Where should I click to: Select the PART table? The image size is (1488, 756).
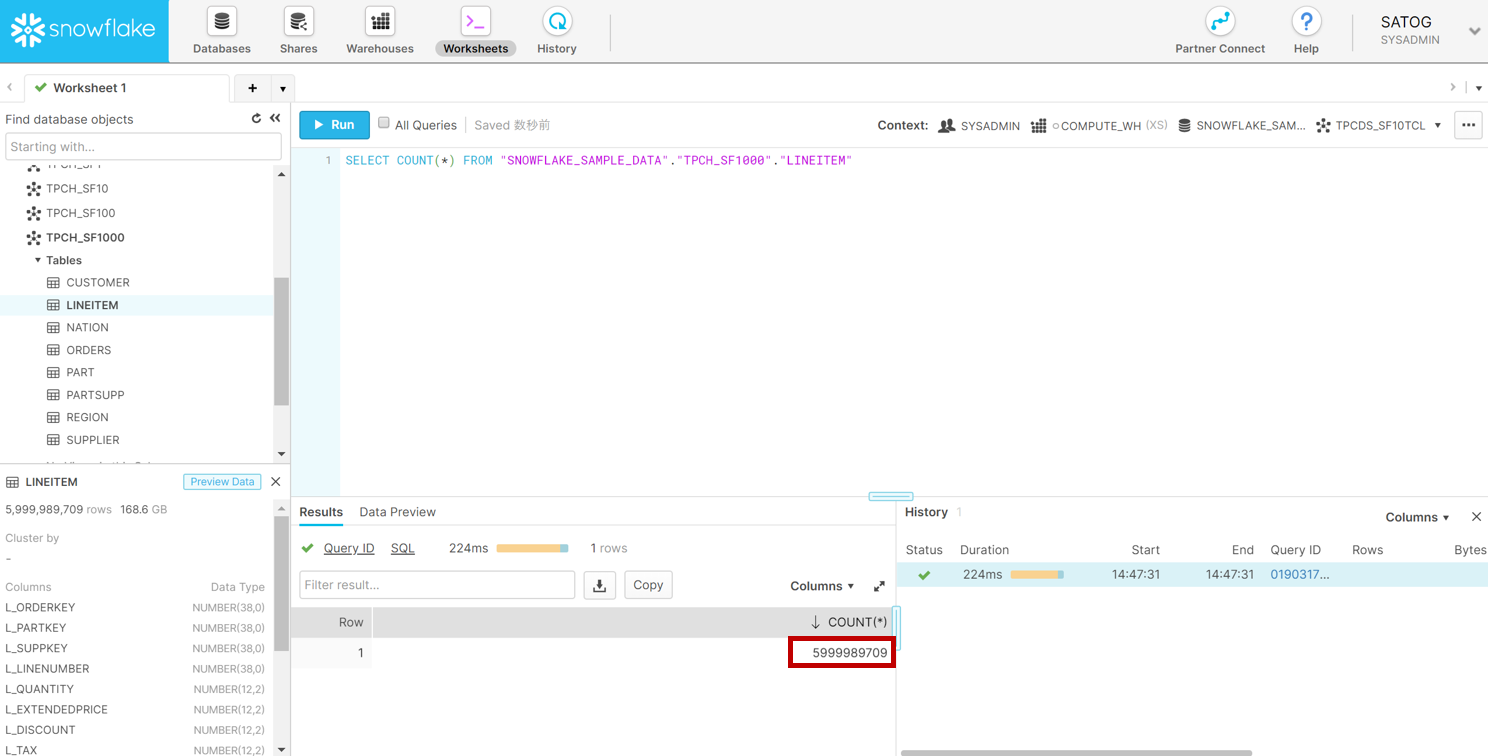click(x=80, y=373)
